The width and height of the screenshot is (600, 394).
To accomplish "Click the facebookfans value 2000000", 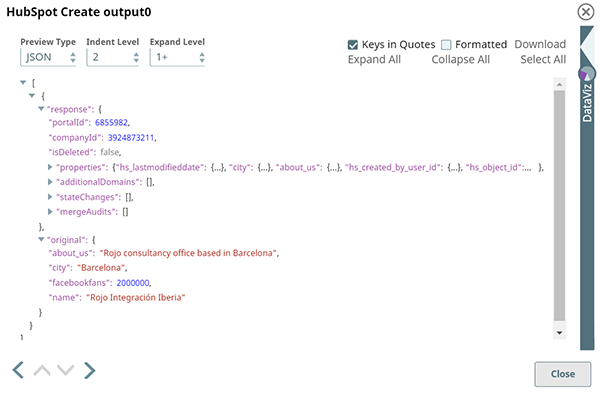I will click(133, 283).
